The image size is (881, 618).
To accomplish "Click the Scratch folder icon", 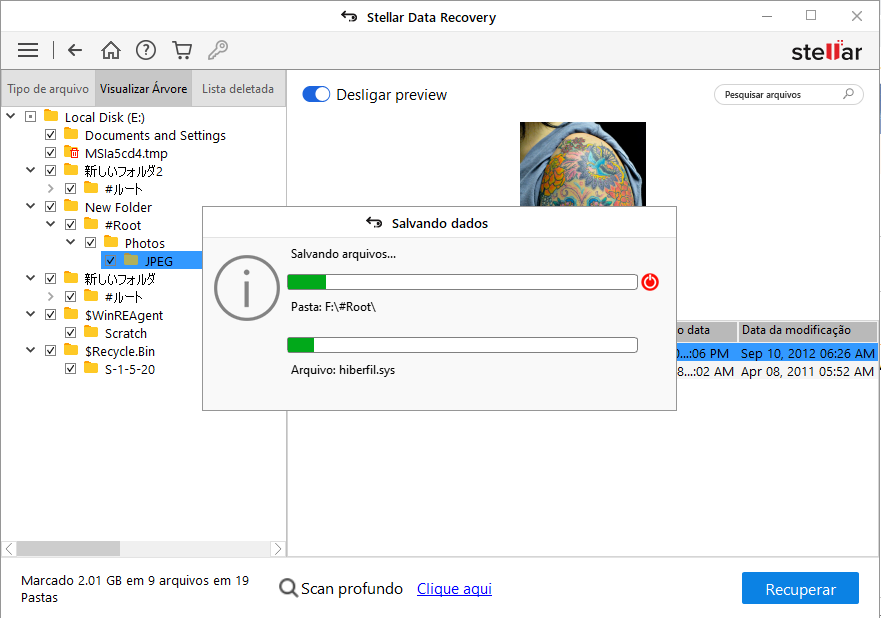I will 91,332.
